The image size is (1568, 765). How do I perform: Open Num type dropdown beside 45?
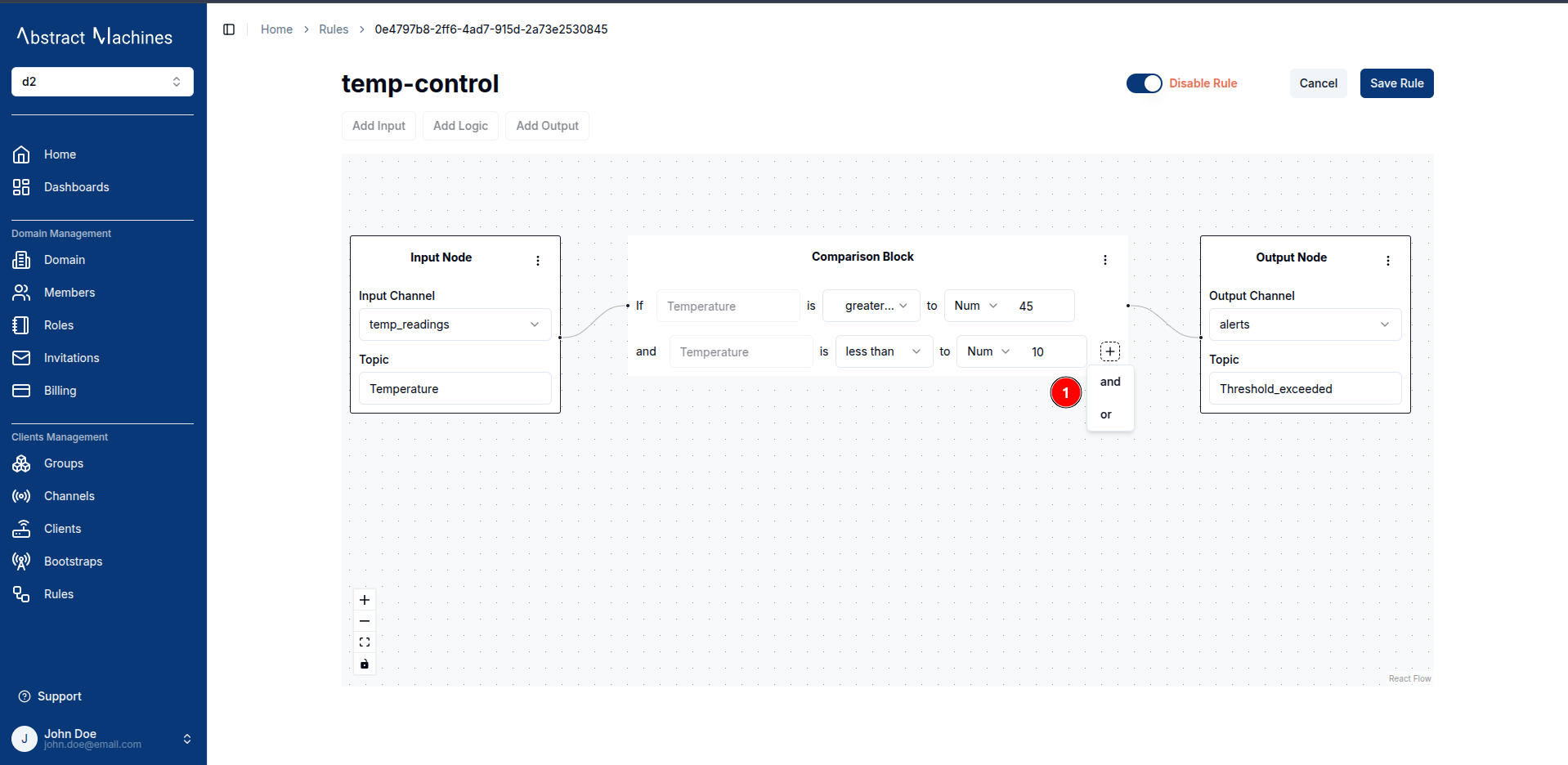coord(976,306)
